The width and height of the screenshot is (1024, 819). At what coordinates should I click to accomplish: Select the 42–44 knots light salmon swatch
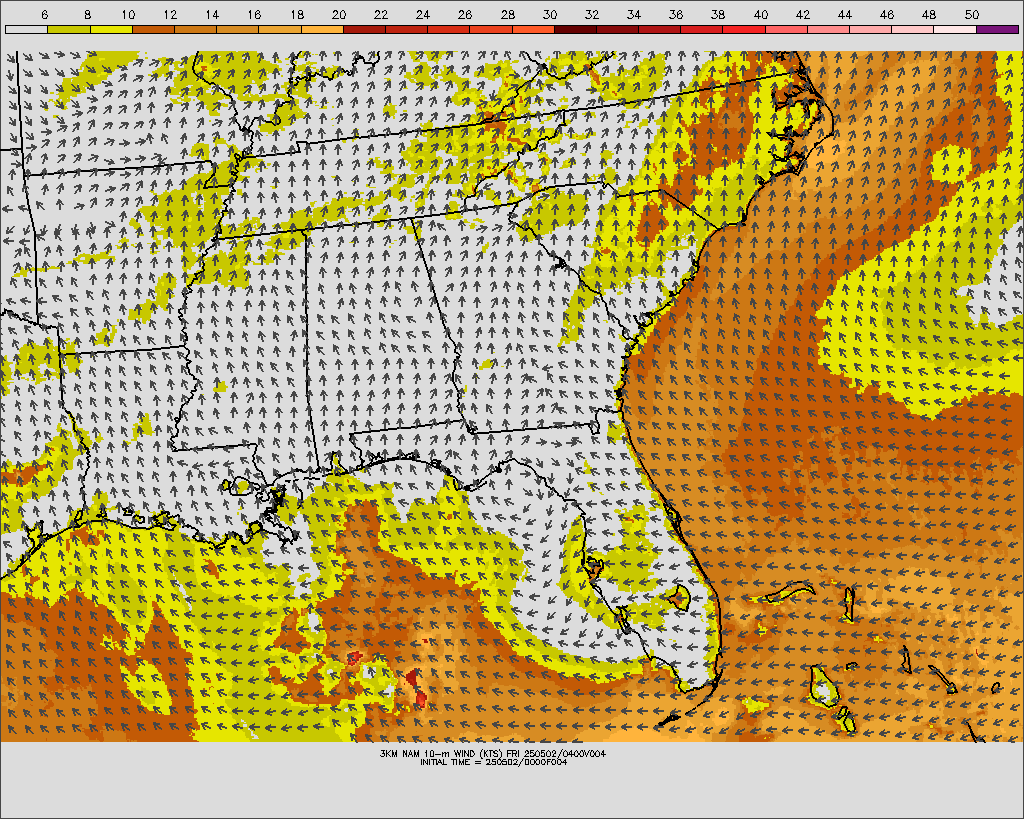[x=828, y=29]
